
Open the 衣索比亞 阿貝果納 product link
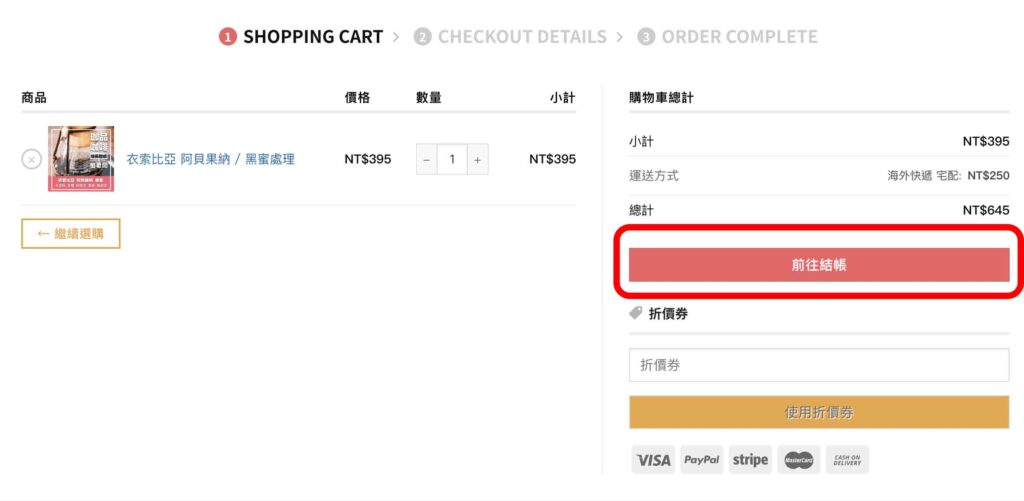pyautogui.click(x=210, y=159)
